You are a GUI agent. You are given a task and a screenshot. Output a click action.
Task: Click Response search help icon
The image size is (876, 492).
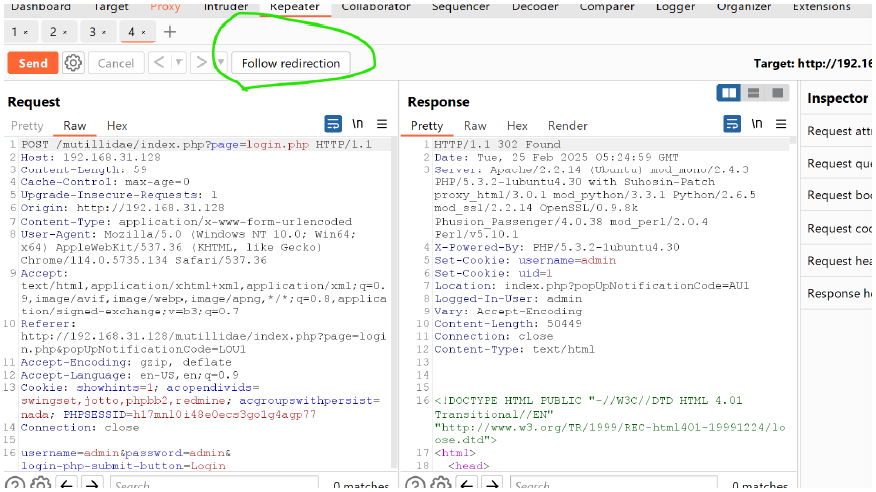415,484
